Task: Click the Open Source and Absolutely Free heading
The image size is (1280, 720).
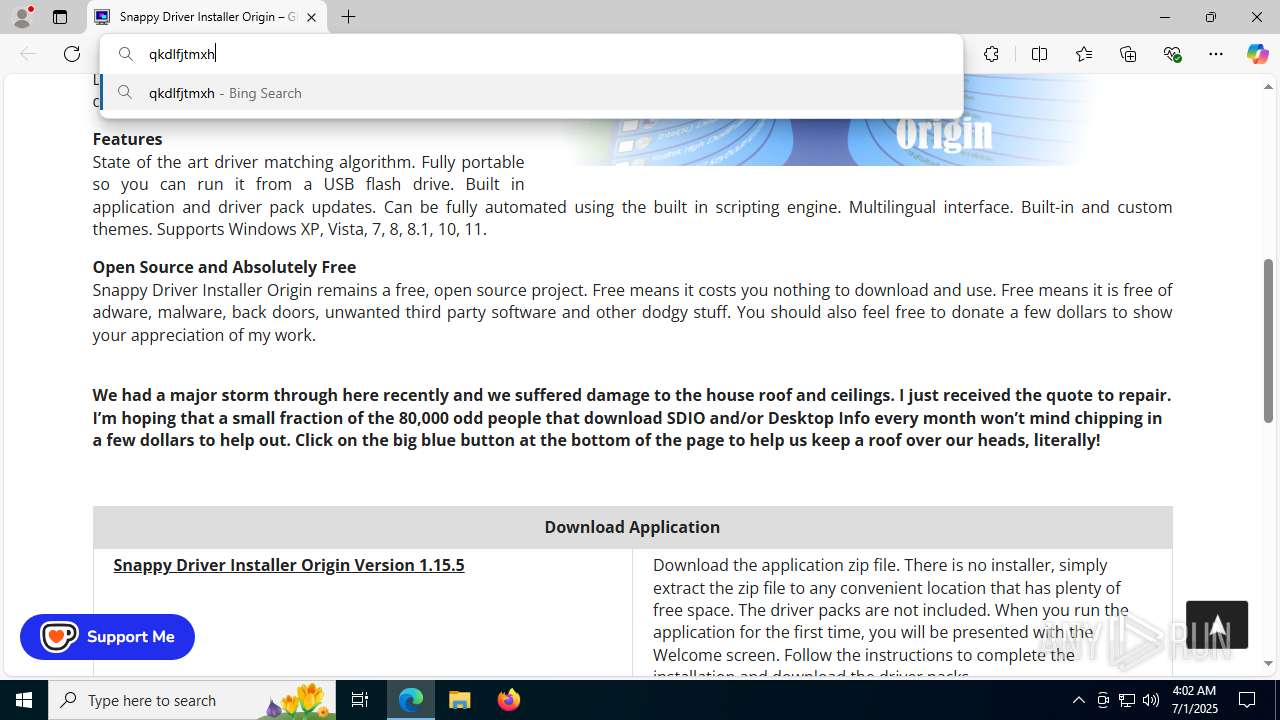Action: tap(224, 267)
